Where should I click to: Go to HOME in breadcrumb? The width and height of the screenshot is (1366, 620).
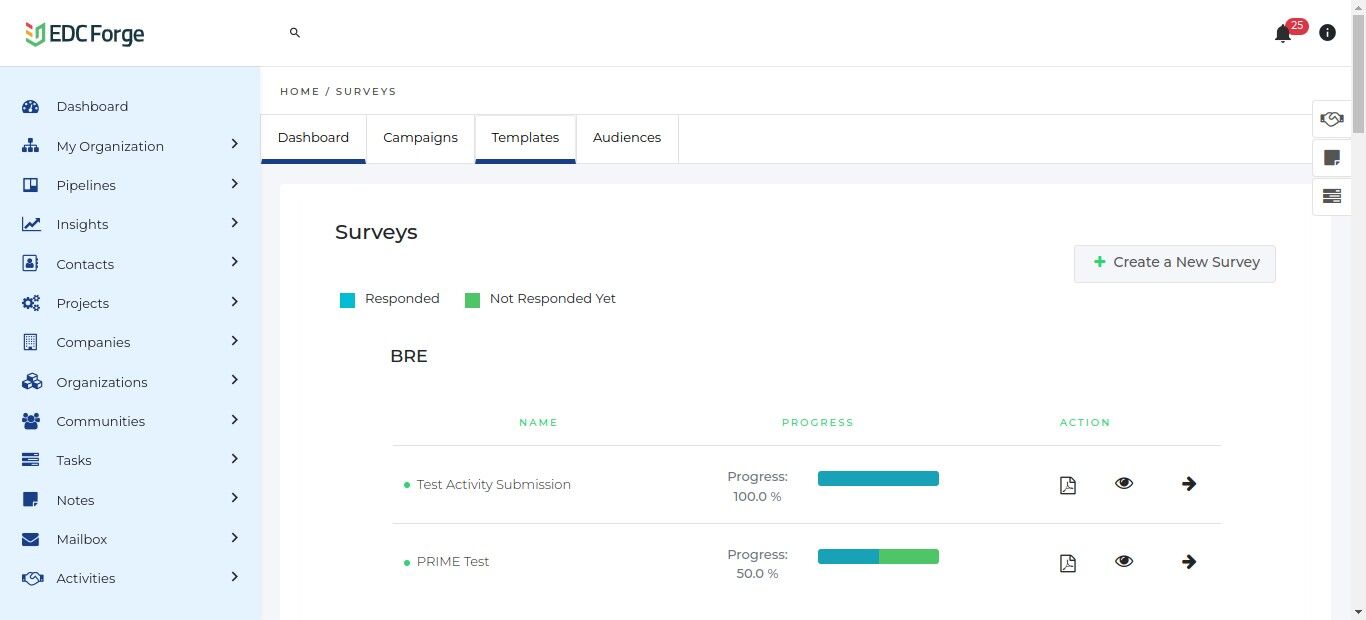pos(300,91)
